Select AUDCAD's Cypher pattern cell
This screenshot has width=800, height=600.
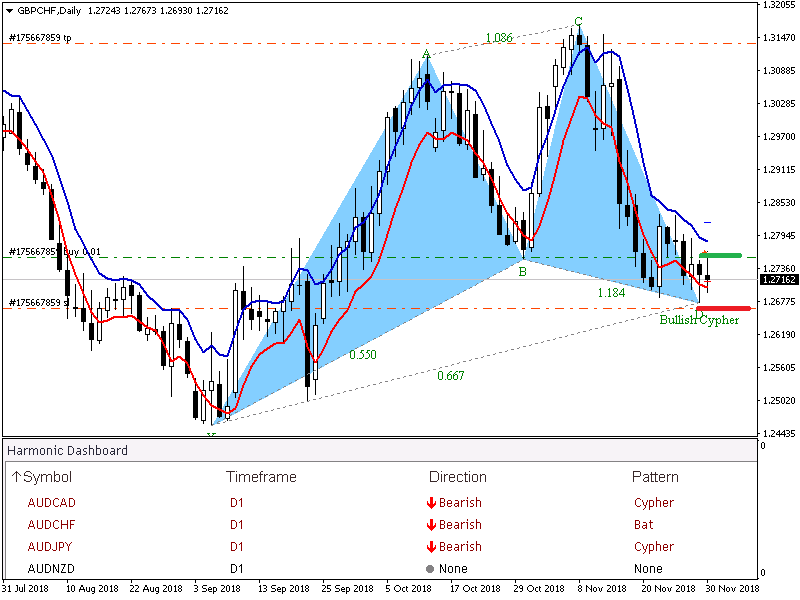[654, 503]
